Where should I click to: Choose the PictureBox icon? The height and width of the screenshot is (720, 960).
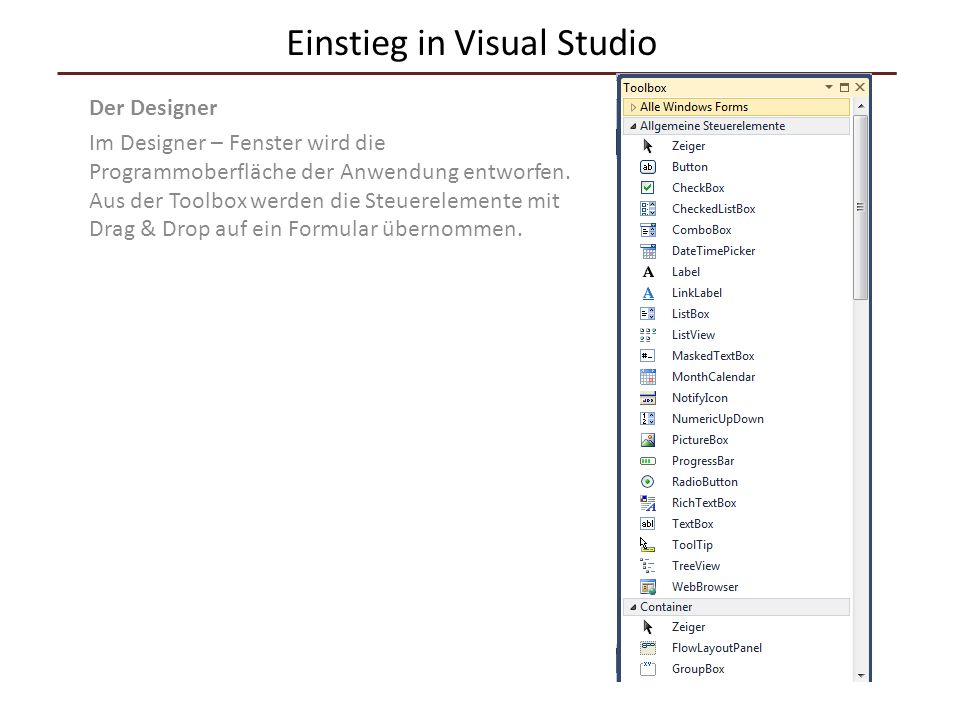647,440
